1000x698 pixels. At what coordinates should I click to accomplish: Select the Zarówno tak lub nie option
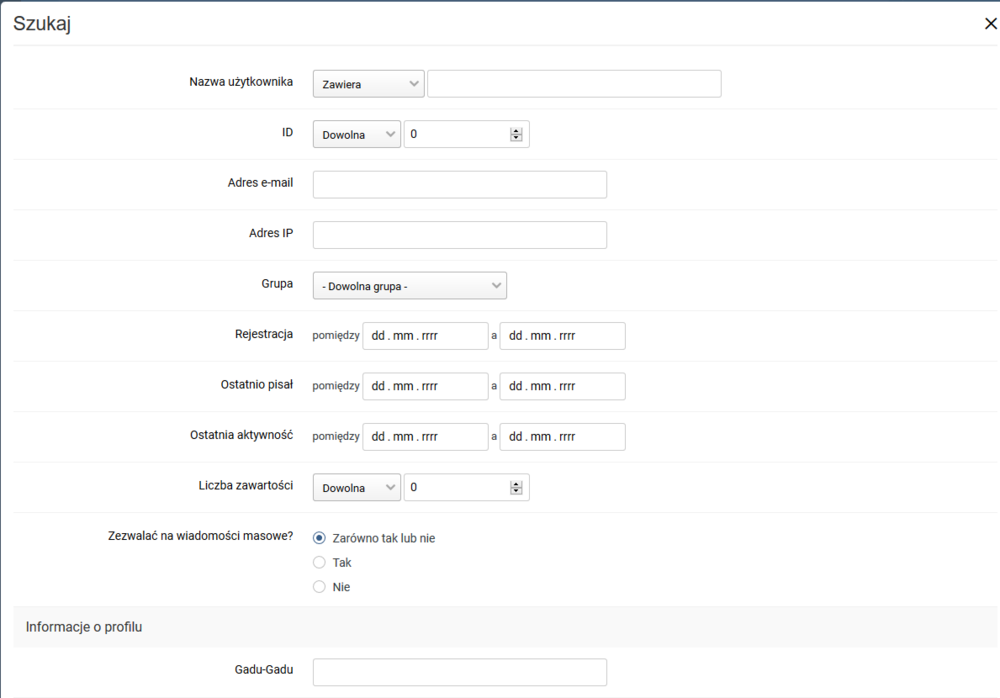coord(320,538)
